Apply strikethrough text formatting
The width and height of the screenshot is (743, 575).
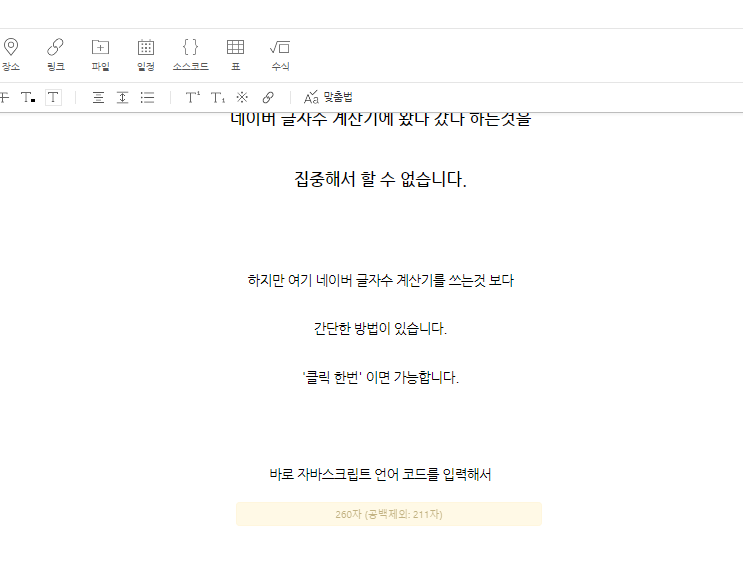pos(4,98)
